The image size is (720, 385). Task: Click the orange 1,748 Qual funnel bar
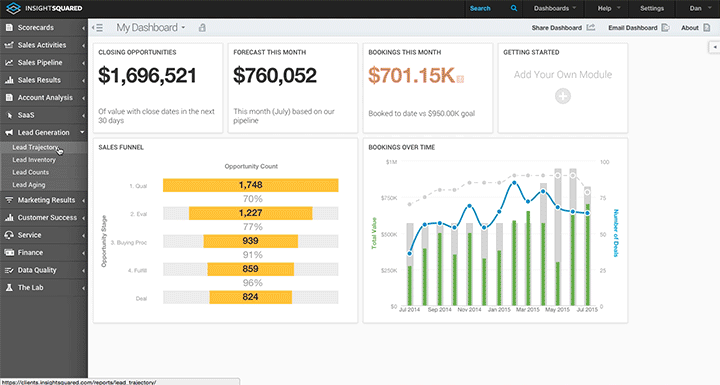251,185
